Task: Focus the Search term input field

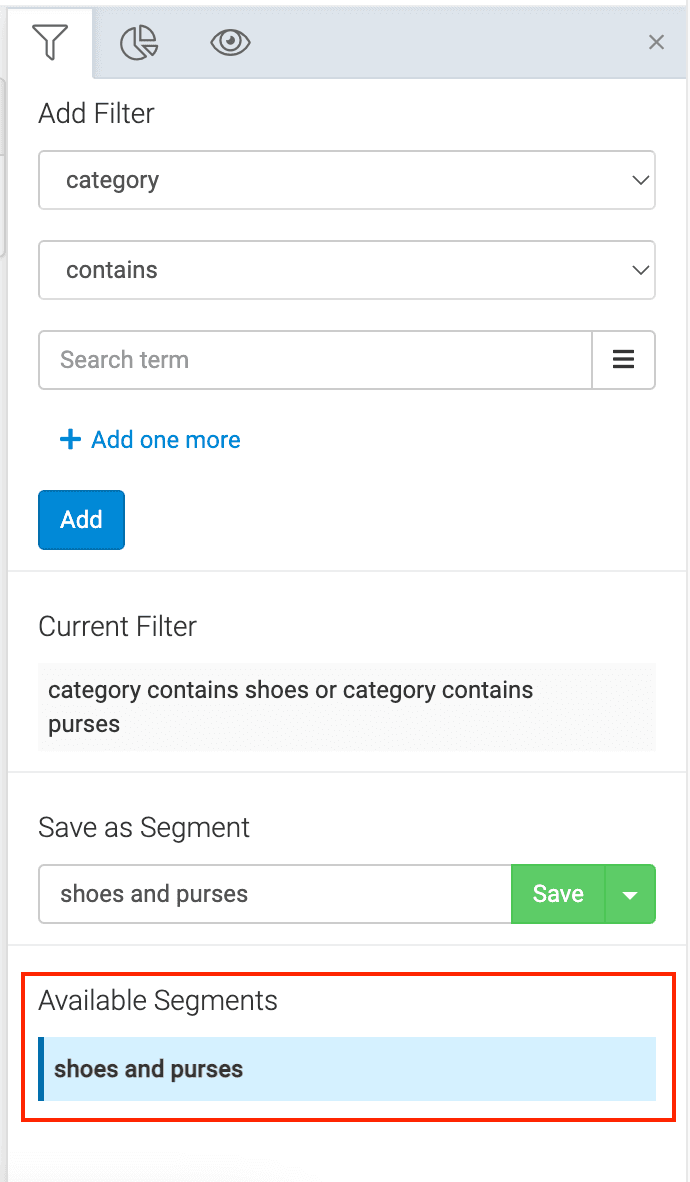Action: coord(315,360)
